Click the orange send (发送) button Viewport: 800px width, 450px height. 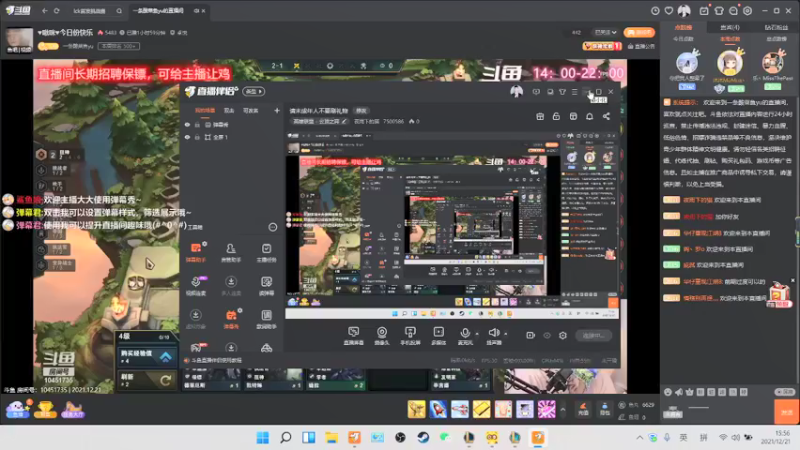[x=786, y=412]
